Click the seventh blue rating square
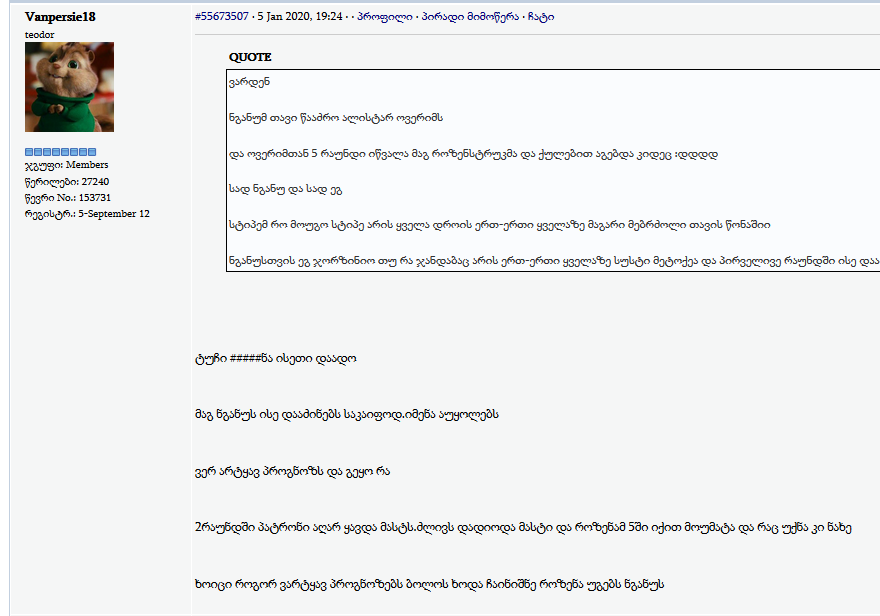Image resolution: width=880 pixels, height=616 pixels. tap(81, 152)
